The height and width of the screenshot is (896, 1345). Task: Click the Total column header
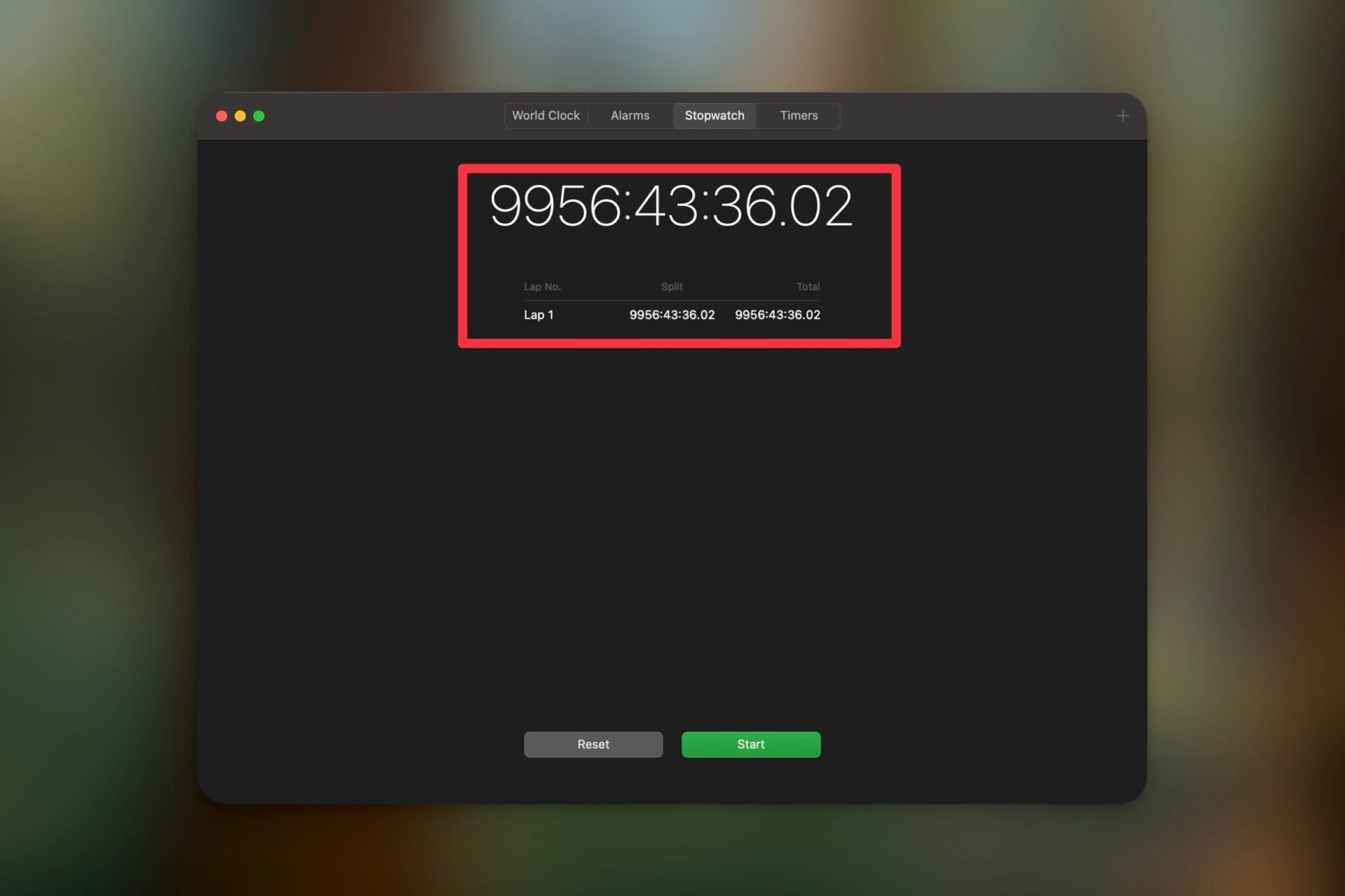click(808, 287)
